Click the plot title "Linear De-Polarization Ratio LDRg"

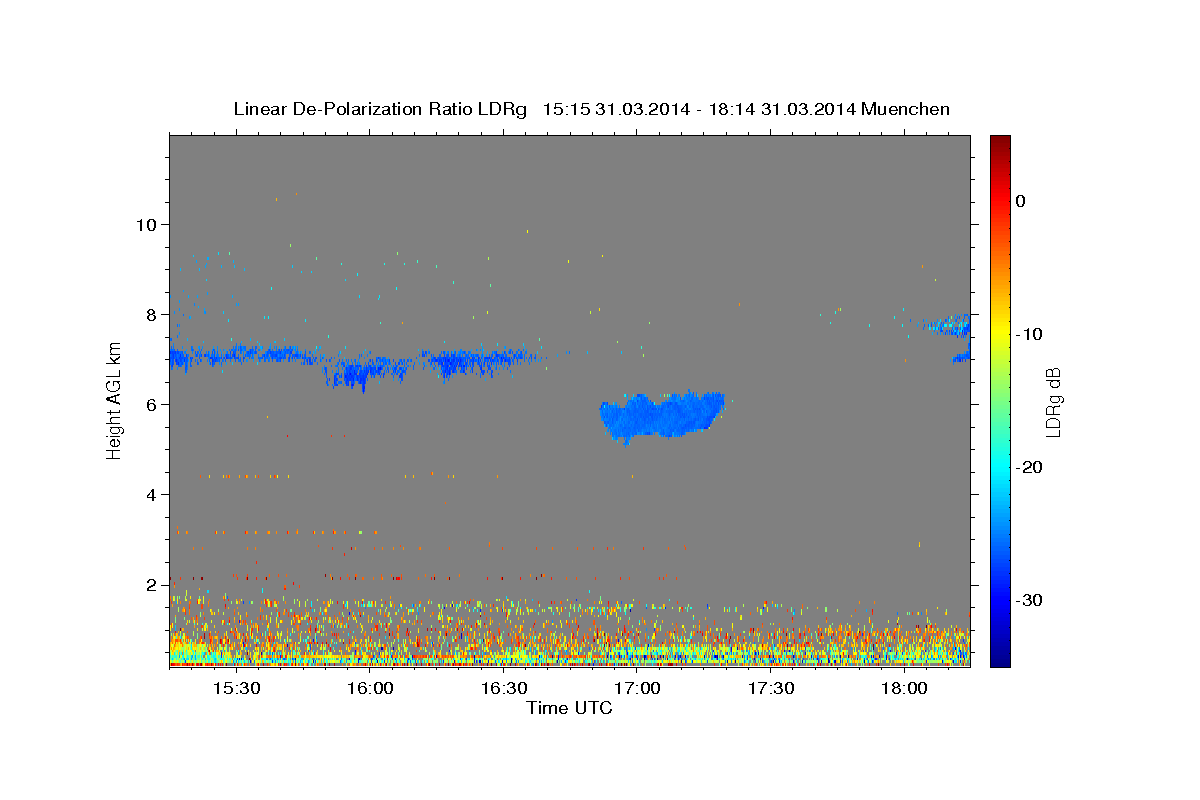(380, 109)
